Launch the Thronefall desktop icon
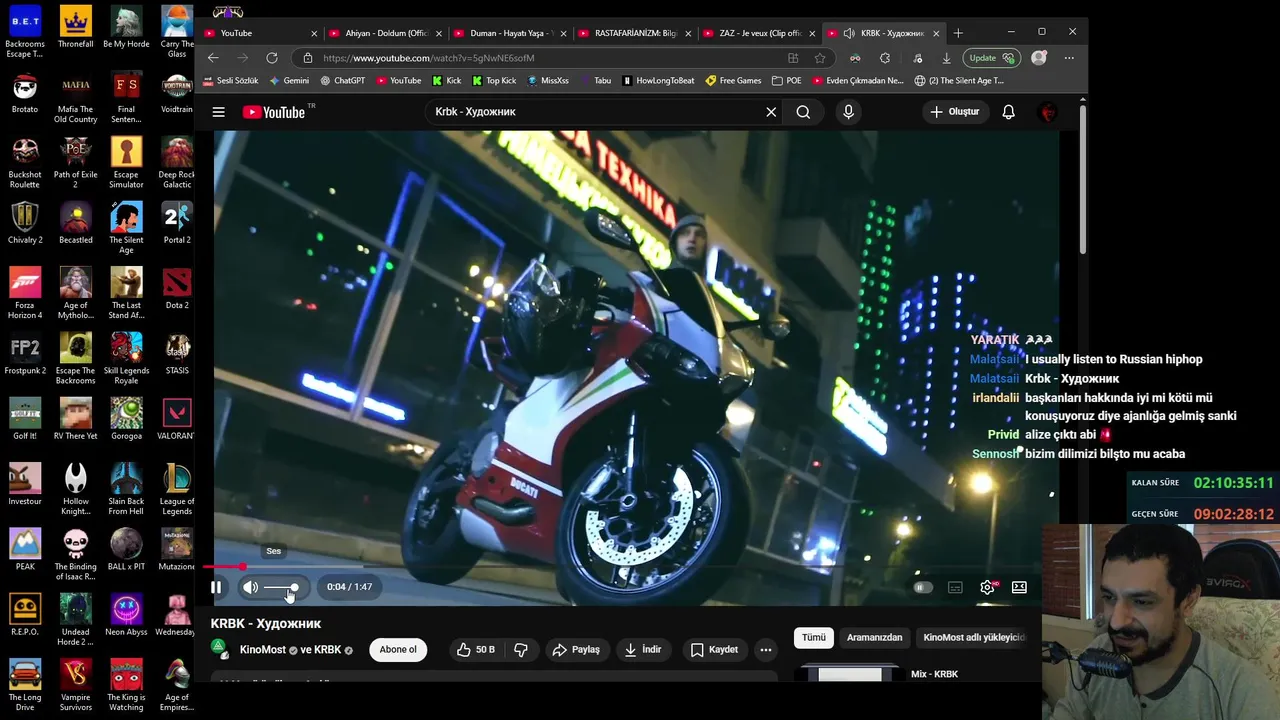1280x720 pixels. 75,28
